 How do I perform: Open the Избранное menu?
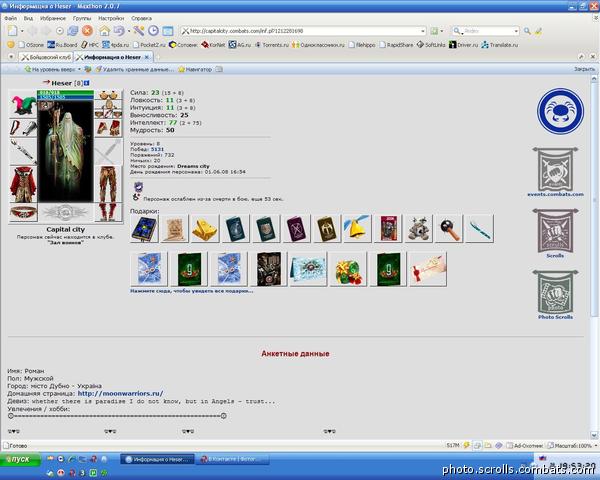53,18
